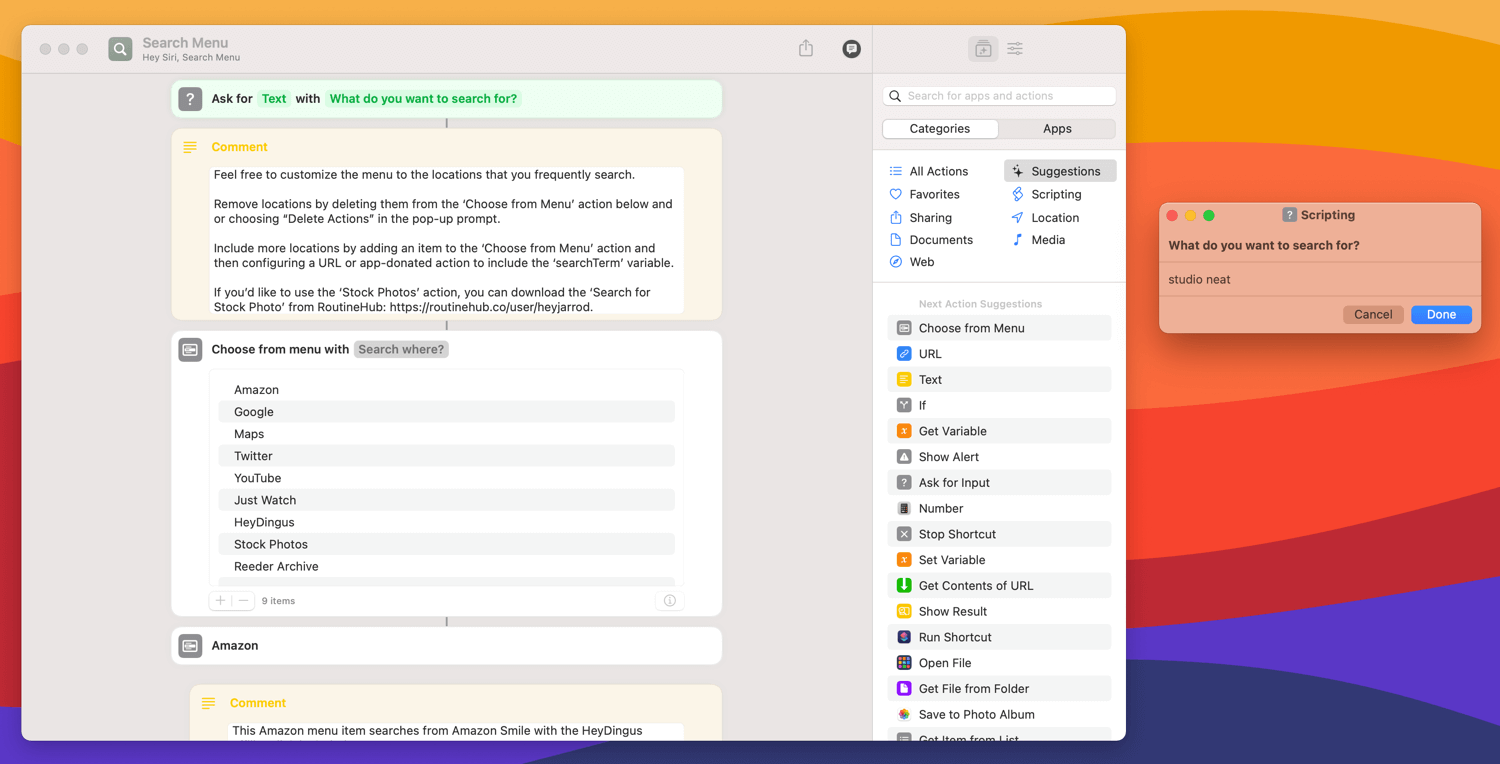Click the question mark icon on Ask for action
The height and width of the screenshot is (764, 1500).
[190, 99]
